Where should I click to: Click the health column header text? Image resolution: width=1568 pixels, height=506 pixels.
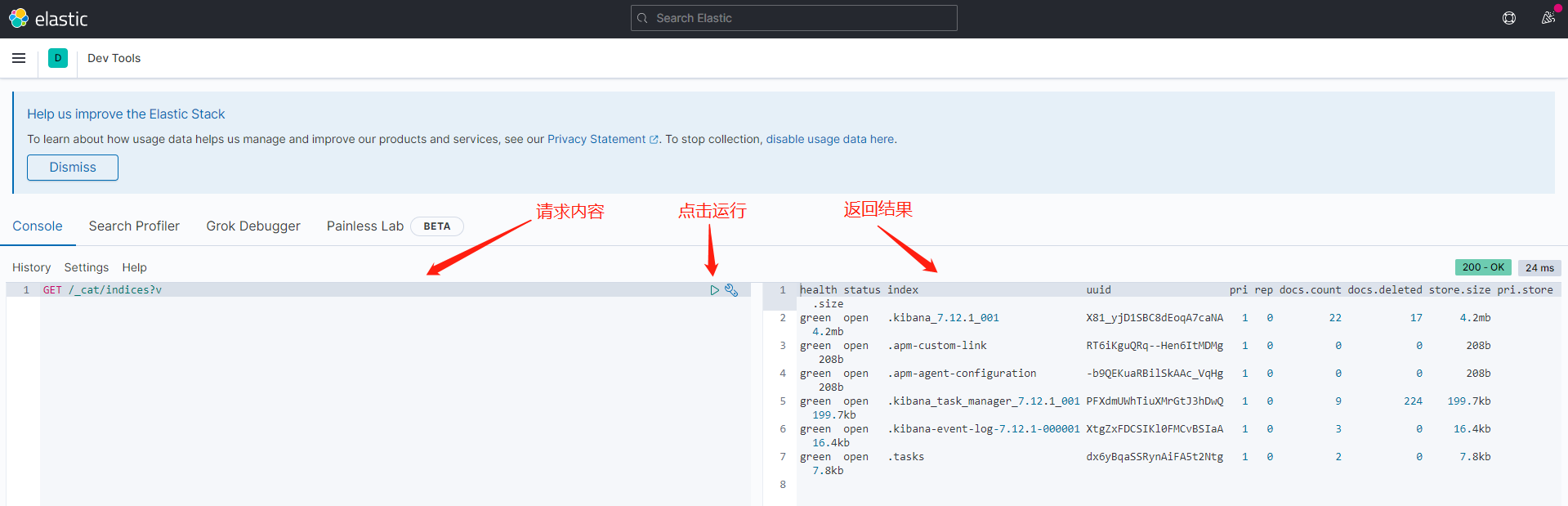point(818,290)
